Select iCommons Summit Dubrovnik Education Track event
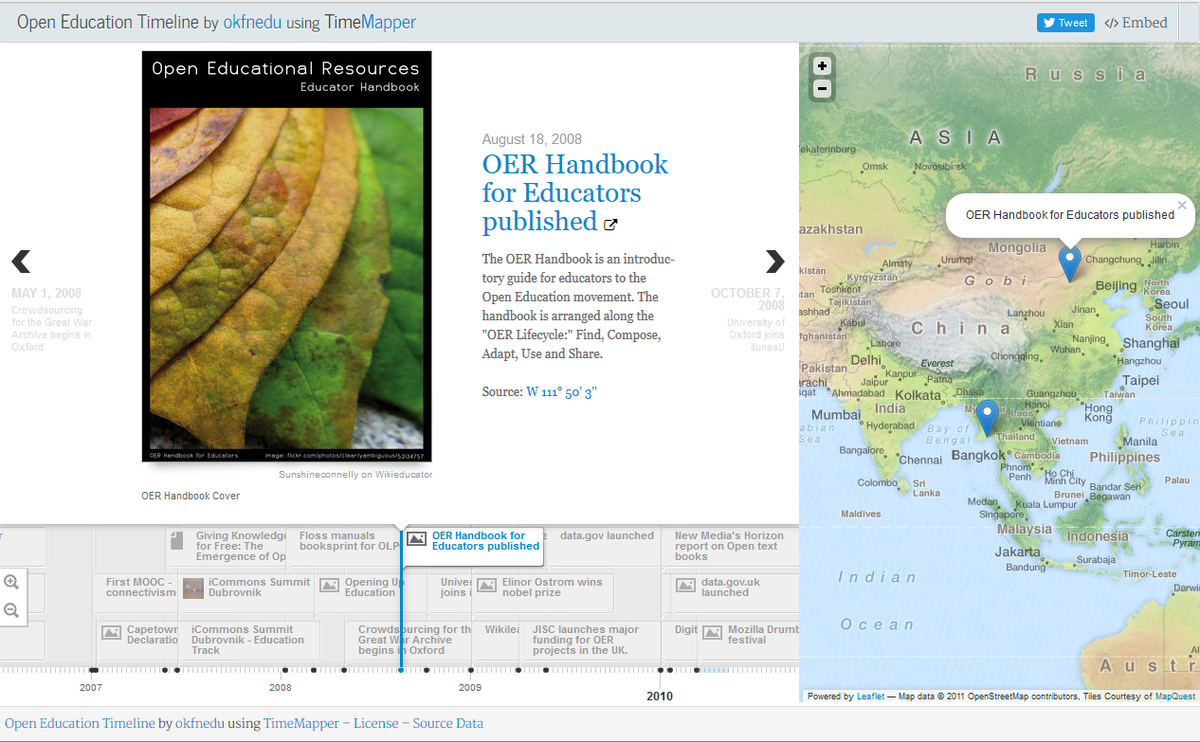The height and width of the screenshot is (742, 1200). click(x=248, y=642)
